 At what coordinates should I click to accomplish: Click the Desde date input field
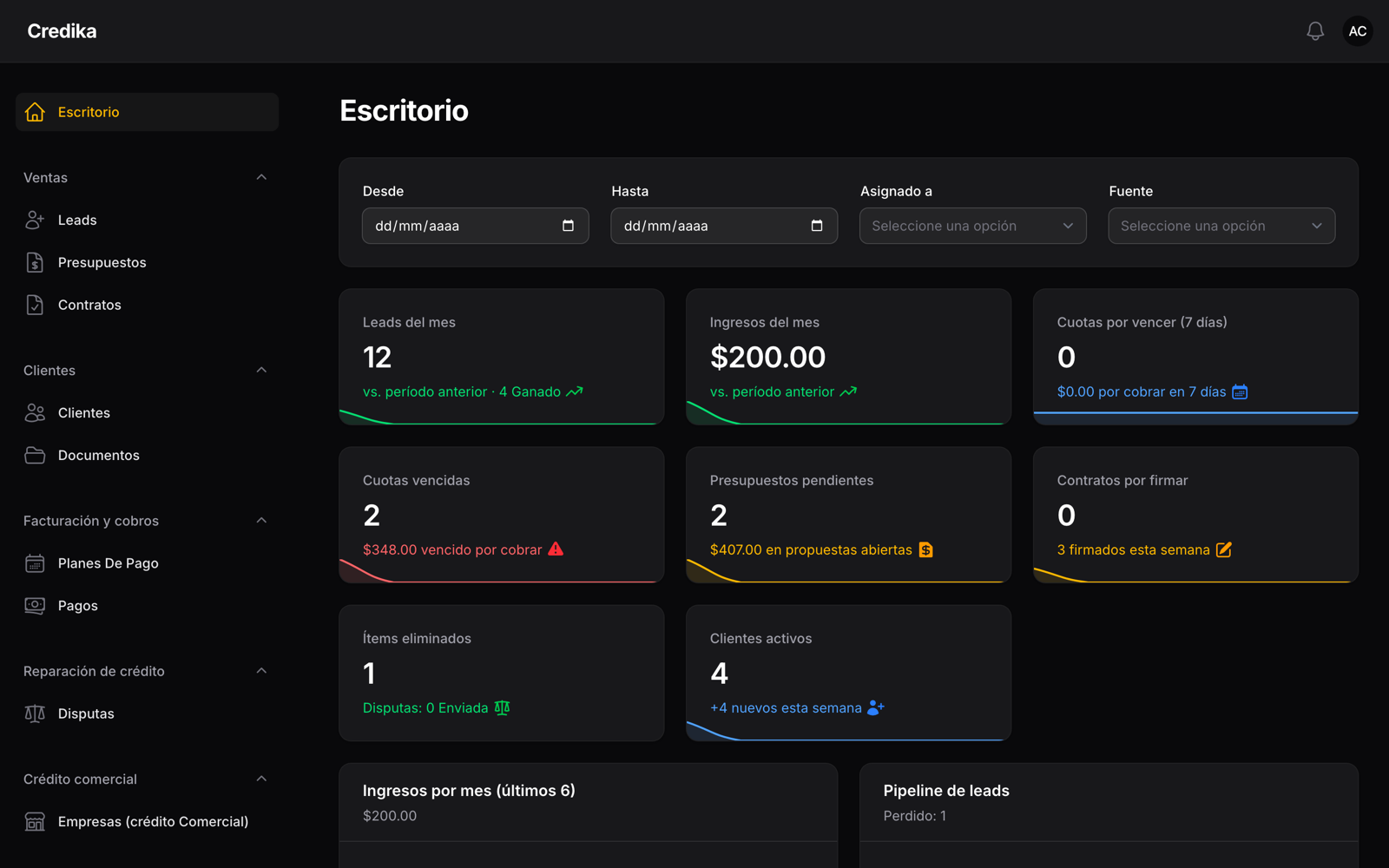[x=475, y=226]
